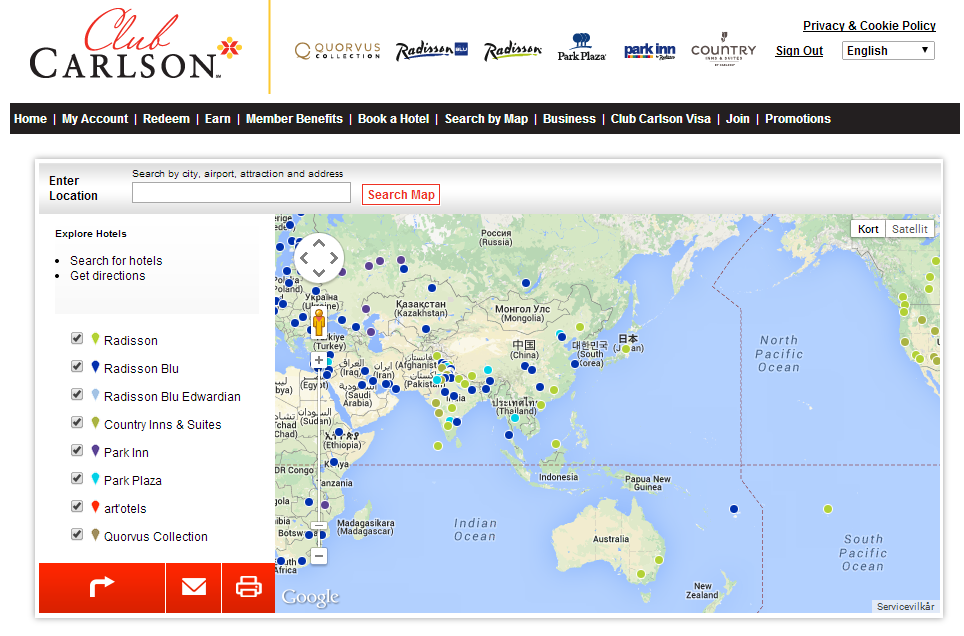964x636 pixels.
Task: Switch map to Satellit view
Action: pos(910,229)
